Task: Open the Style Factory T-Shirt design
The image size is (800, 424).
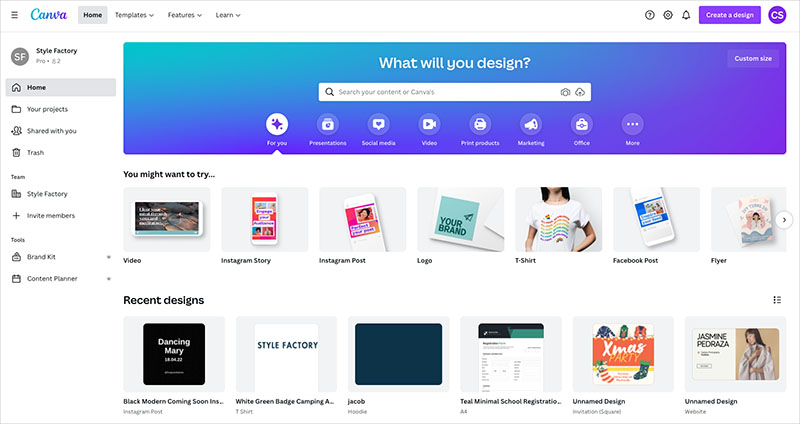Action: point(286,354)
